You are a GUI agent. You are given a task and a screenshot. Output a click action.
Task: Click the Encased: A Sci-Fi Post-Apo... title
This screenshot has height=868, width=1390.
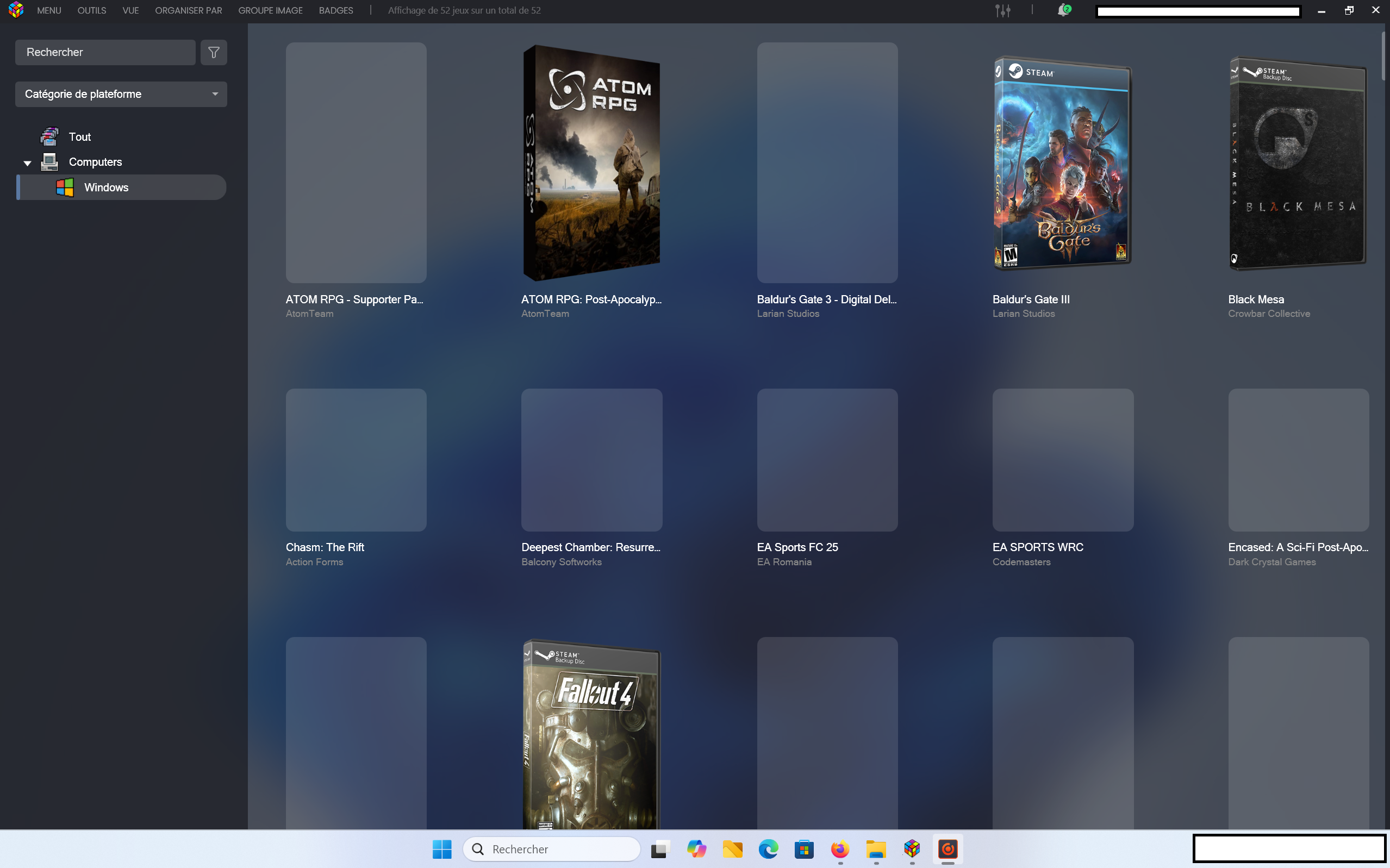point(1299,547)
